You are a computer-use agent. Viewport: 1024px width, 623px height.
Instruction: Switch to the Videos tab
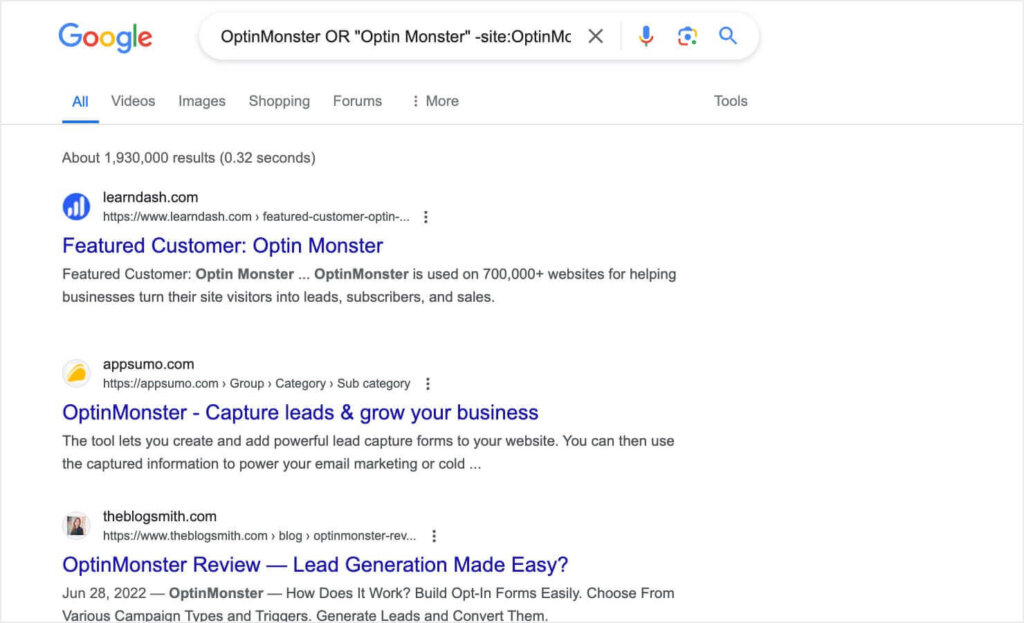133,101
